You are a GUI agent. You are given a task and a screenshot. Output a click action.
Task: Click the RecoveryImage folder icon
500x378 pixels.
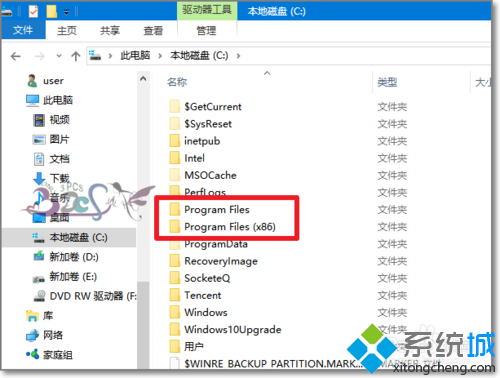click(175, 261)
